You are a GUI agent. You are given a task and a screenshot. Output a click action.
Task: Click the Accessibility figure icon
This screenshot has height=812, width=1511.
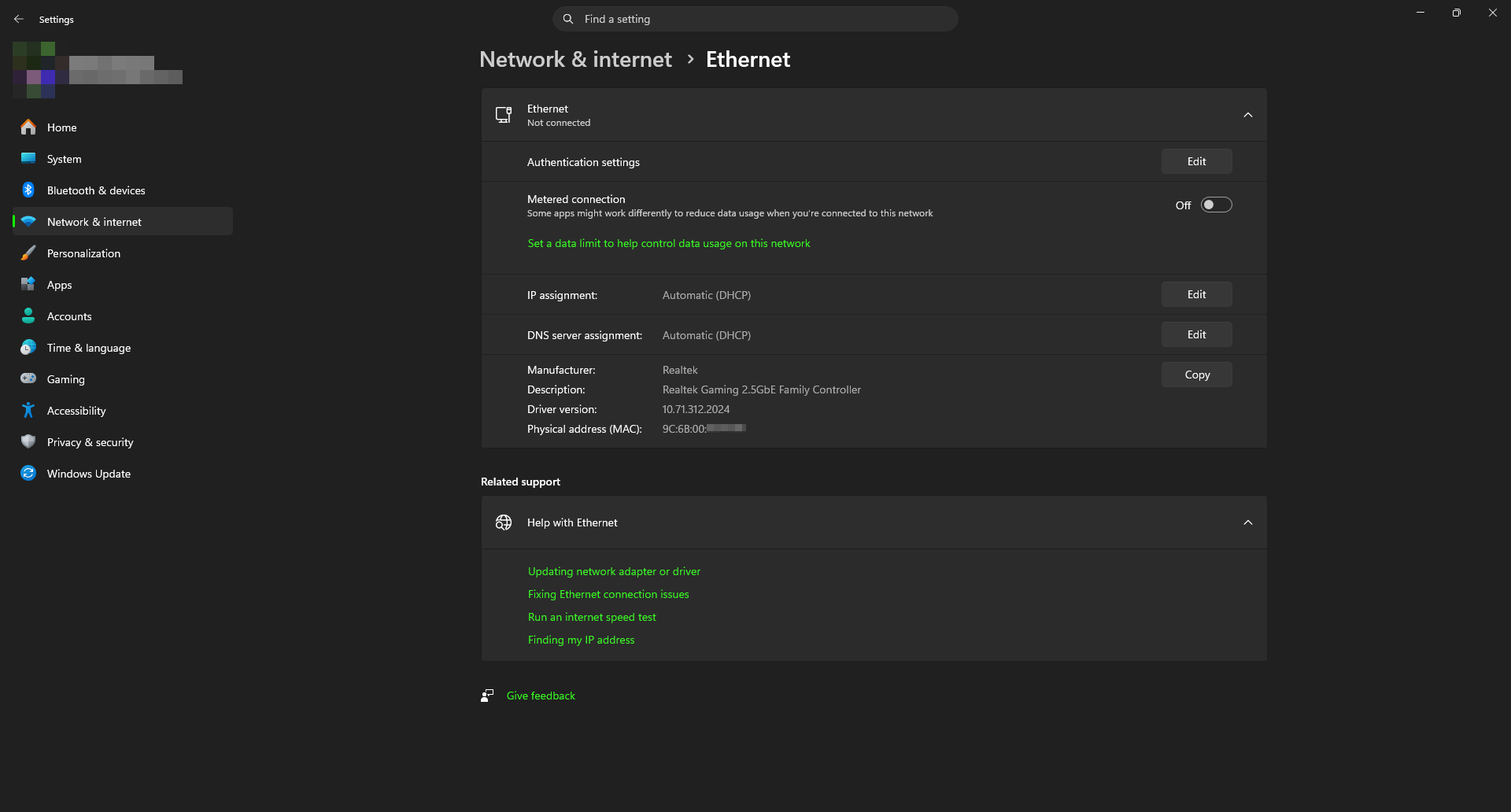tap(28, 410)
